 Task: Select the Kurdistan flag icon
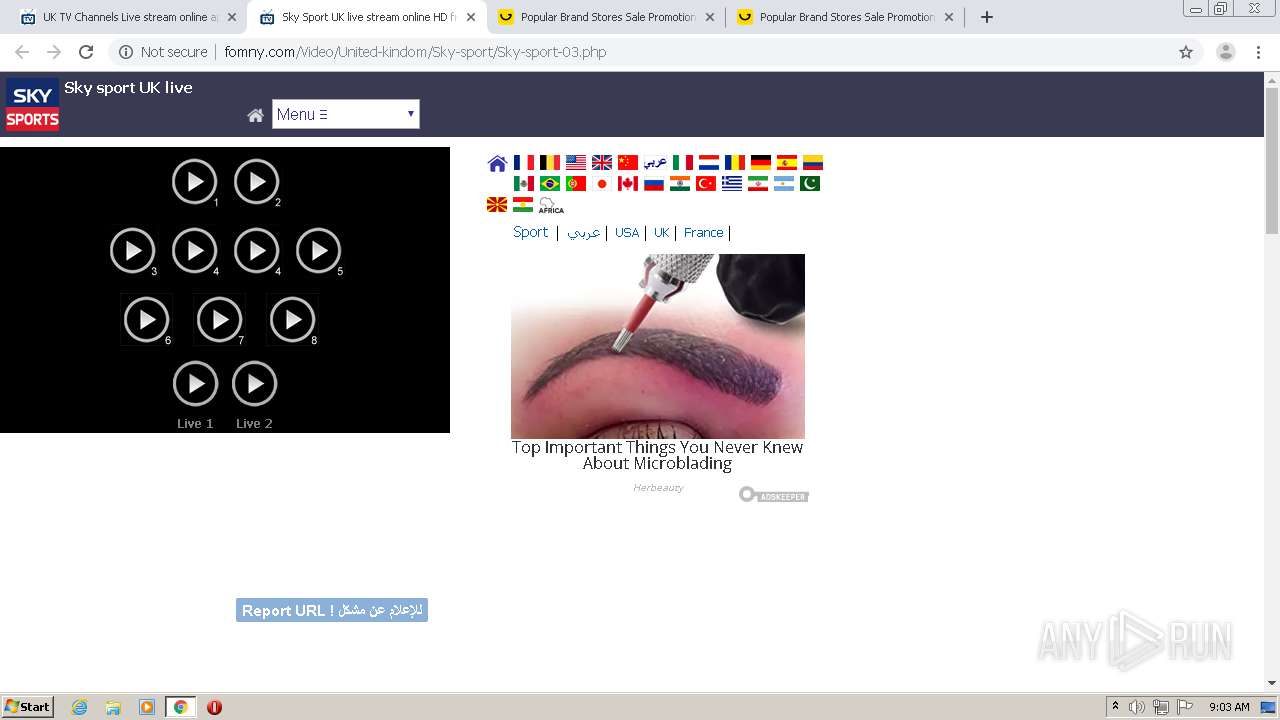point(523,204)
